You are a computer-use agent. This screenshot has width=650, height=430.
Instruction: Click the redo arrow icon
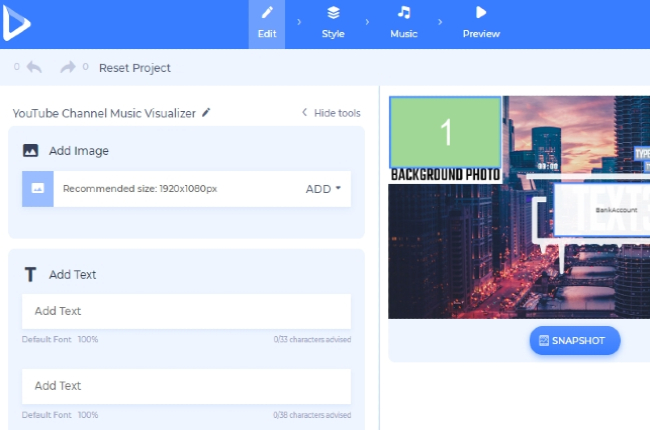[68, 67]
